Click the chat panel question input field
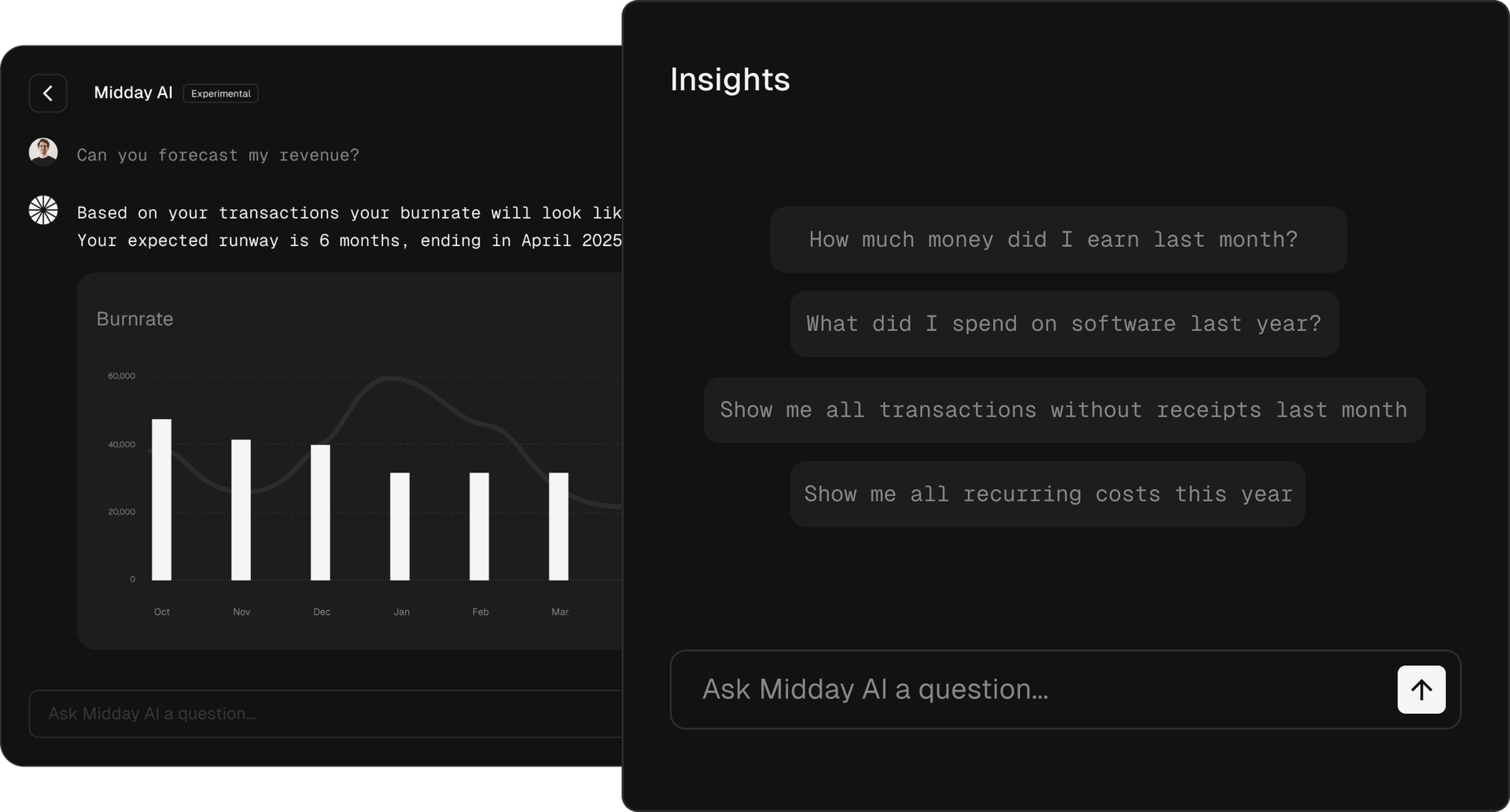1510x812 pixels. click(151, 714)
